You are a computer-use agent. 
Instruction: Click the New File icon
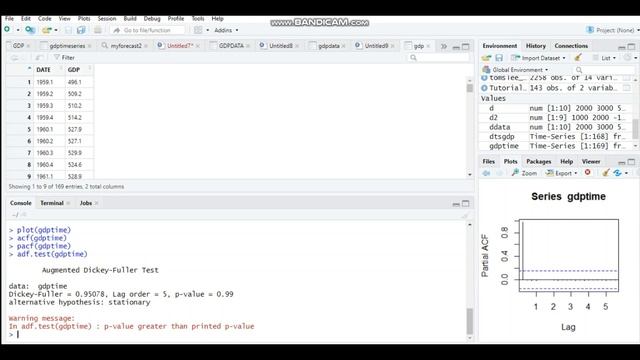point(7,30)
